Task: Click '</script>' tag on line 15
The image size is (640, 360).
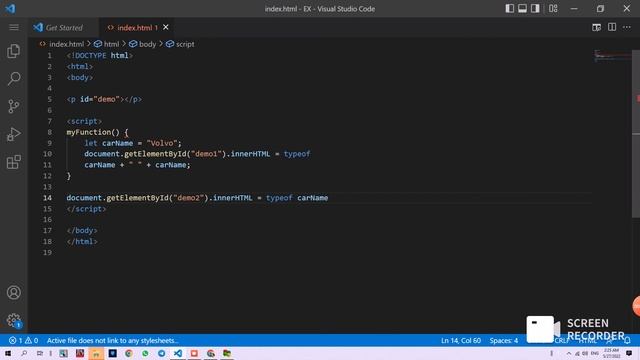Action: [x=86, y=209]
